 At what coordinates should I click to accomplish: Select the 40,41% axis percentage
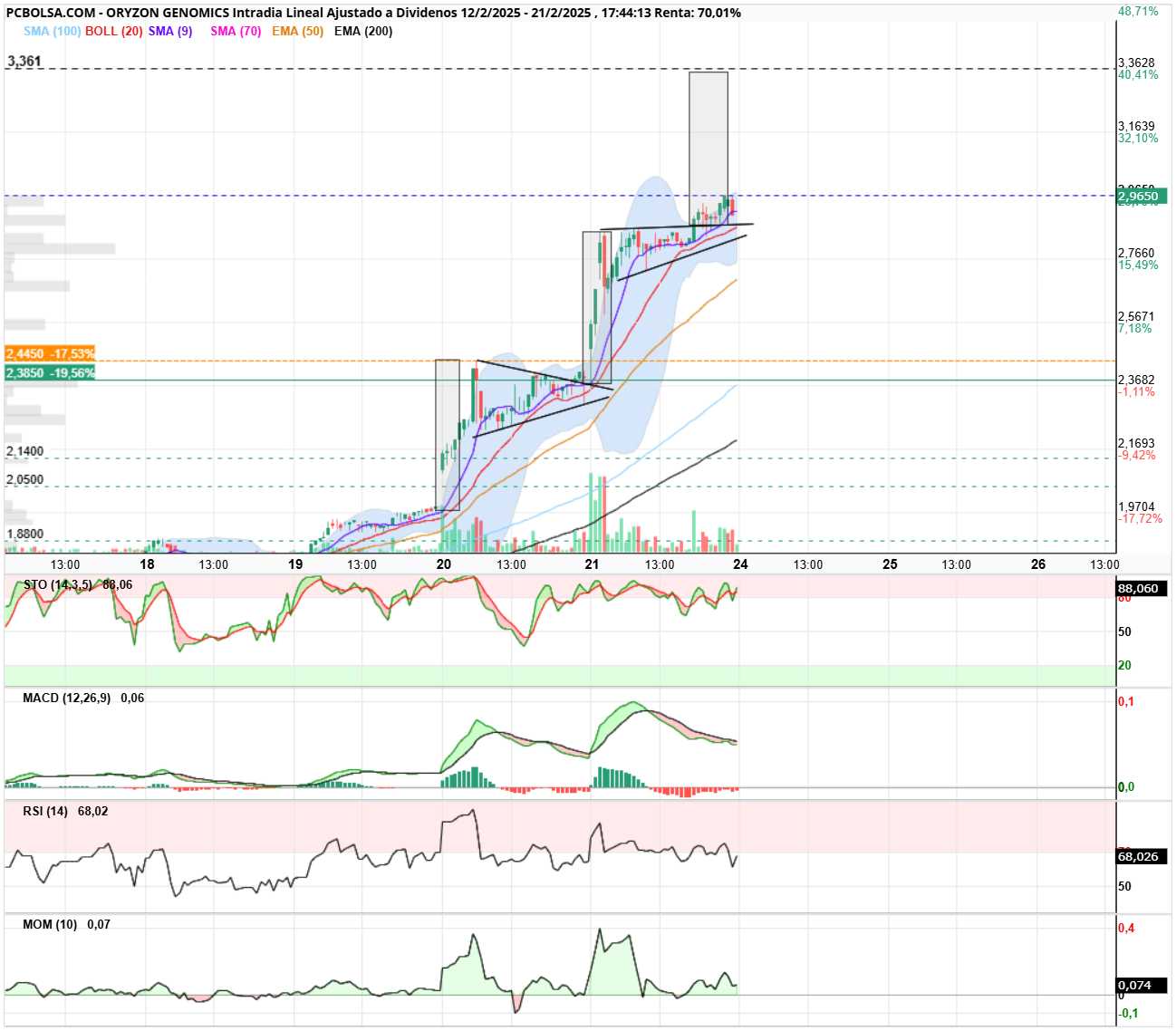[x=1138, y=74]
